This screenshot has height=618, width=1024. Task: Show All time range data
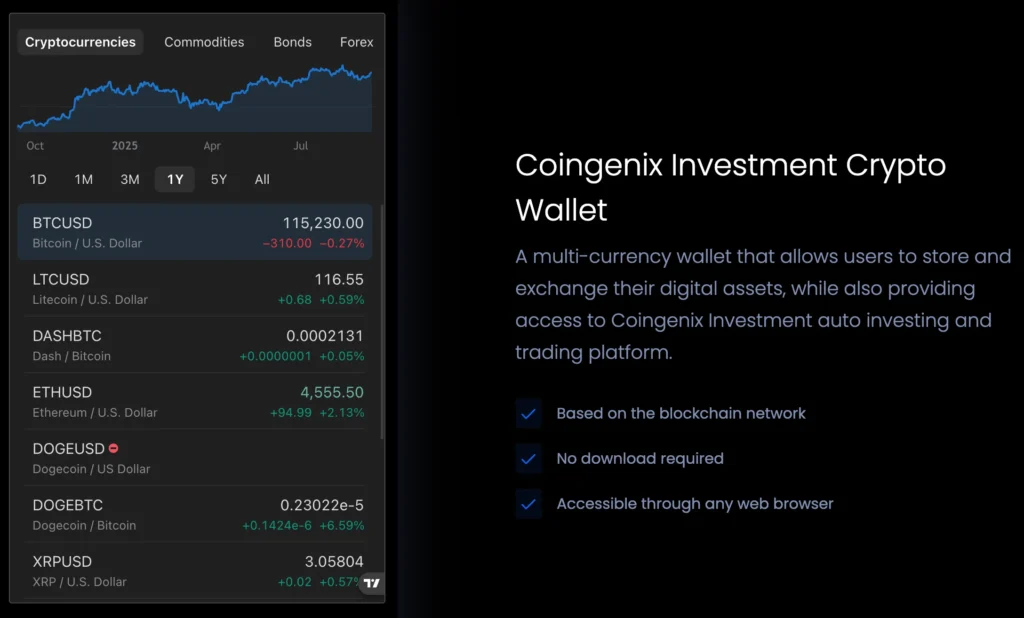click(262, 180)
